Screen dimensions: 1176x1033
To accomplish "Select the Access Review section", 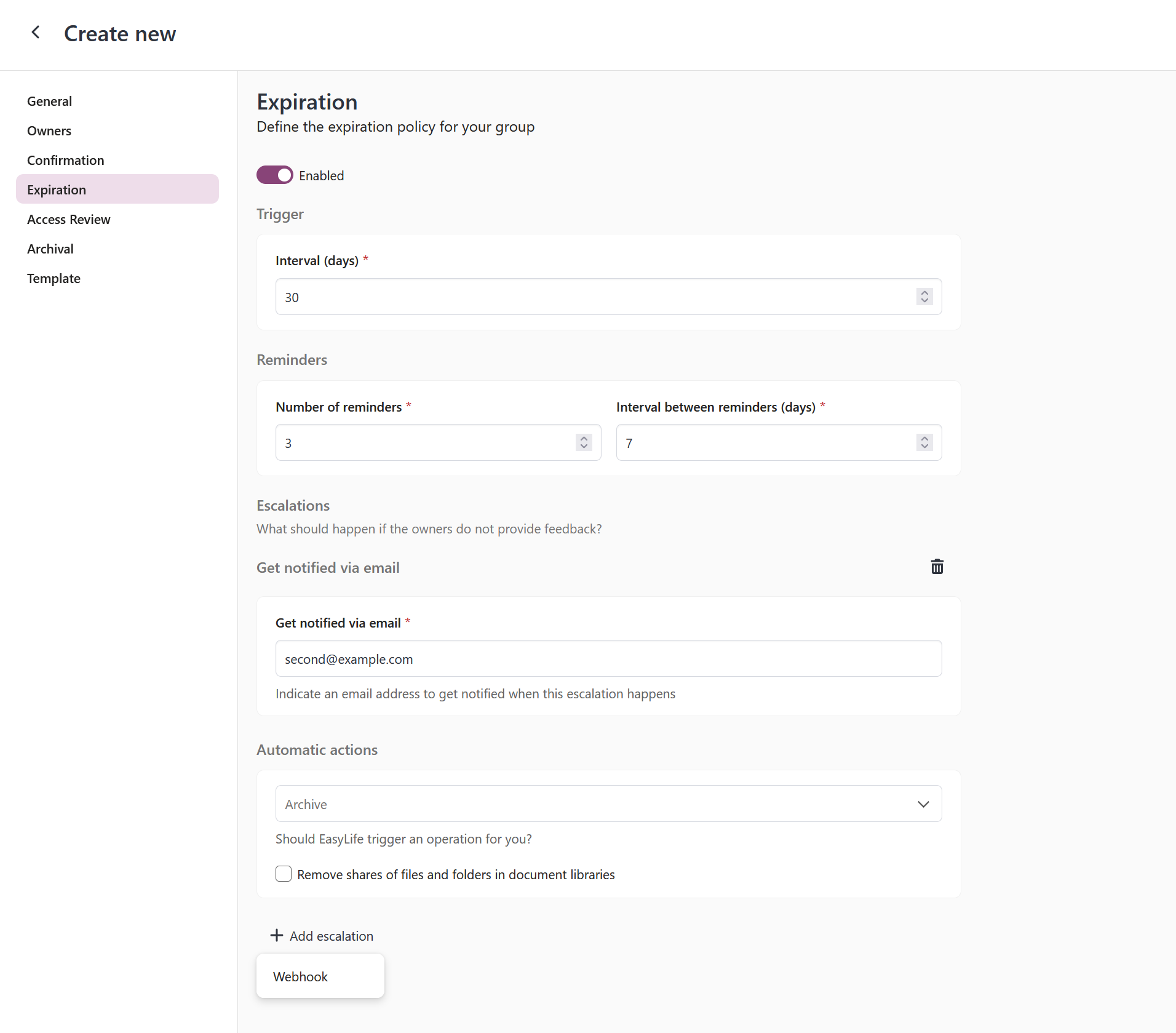I will [69, 219].
